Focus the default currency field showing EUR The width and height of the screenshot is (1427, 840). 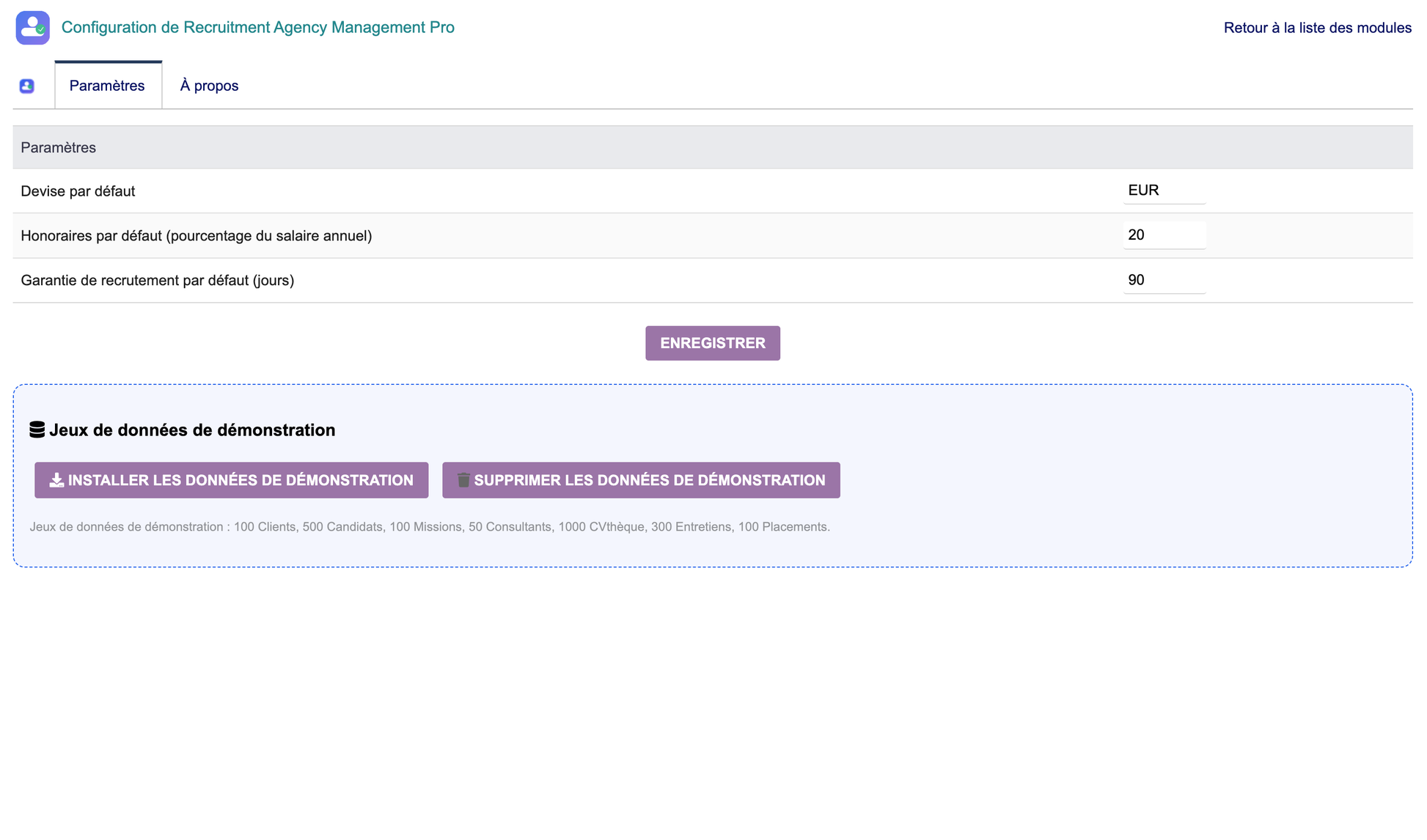[x=1164, y=191]
